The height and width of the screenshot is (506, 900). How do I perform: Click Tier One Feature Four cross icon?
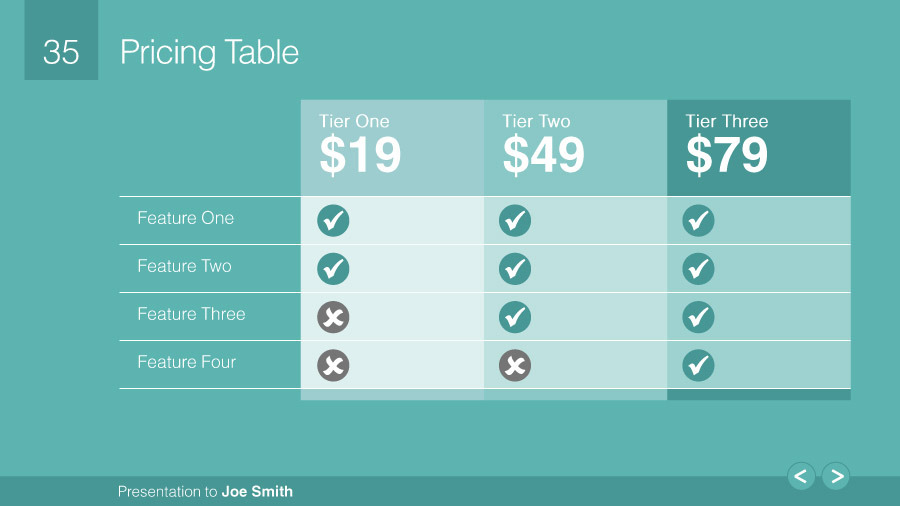pyautogui.click(x=333, y=365)
